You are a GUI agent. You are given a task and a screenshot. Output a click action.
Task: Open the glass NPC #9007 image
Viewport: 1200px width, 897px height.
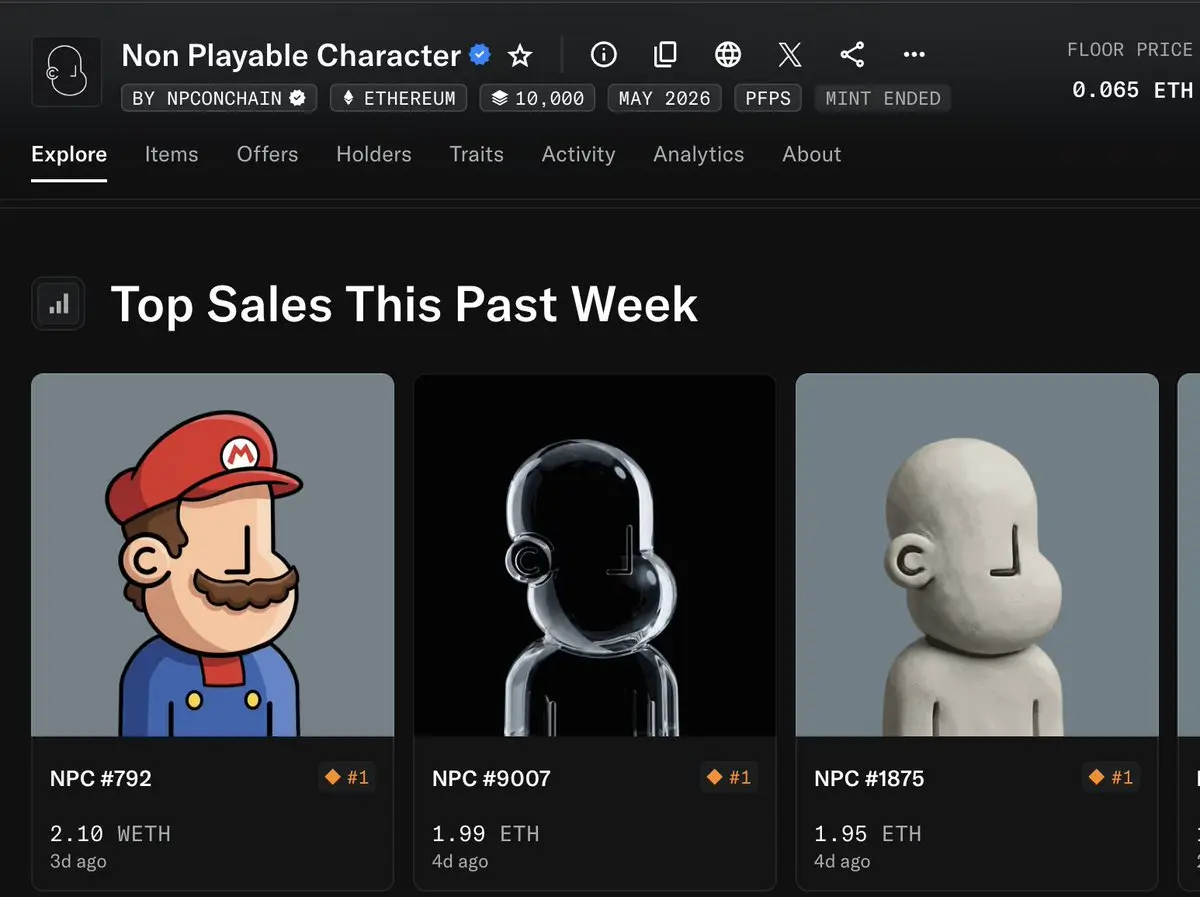click(x=595, y=555)
